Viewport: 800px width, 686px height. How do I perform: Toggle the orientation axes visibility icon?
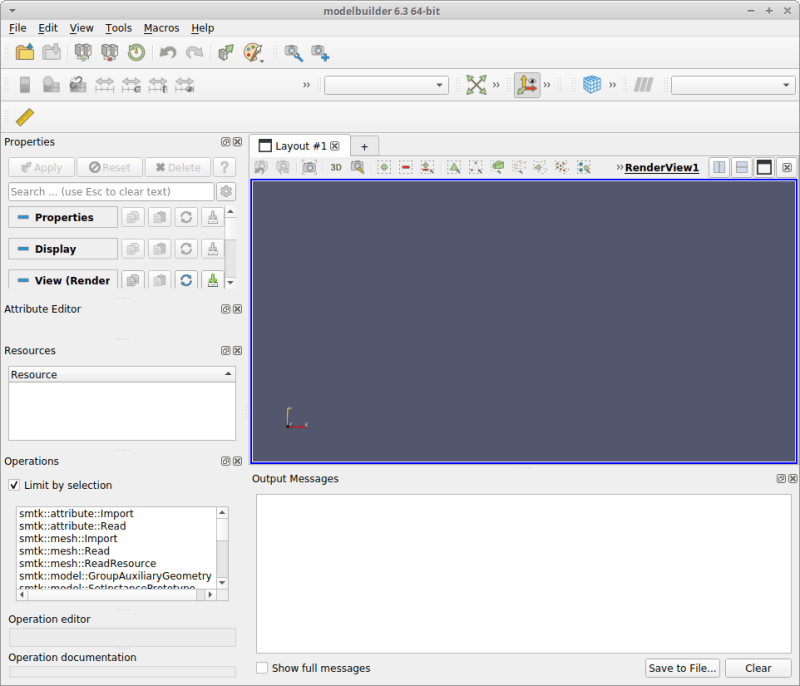point(527,85)
